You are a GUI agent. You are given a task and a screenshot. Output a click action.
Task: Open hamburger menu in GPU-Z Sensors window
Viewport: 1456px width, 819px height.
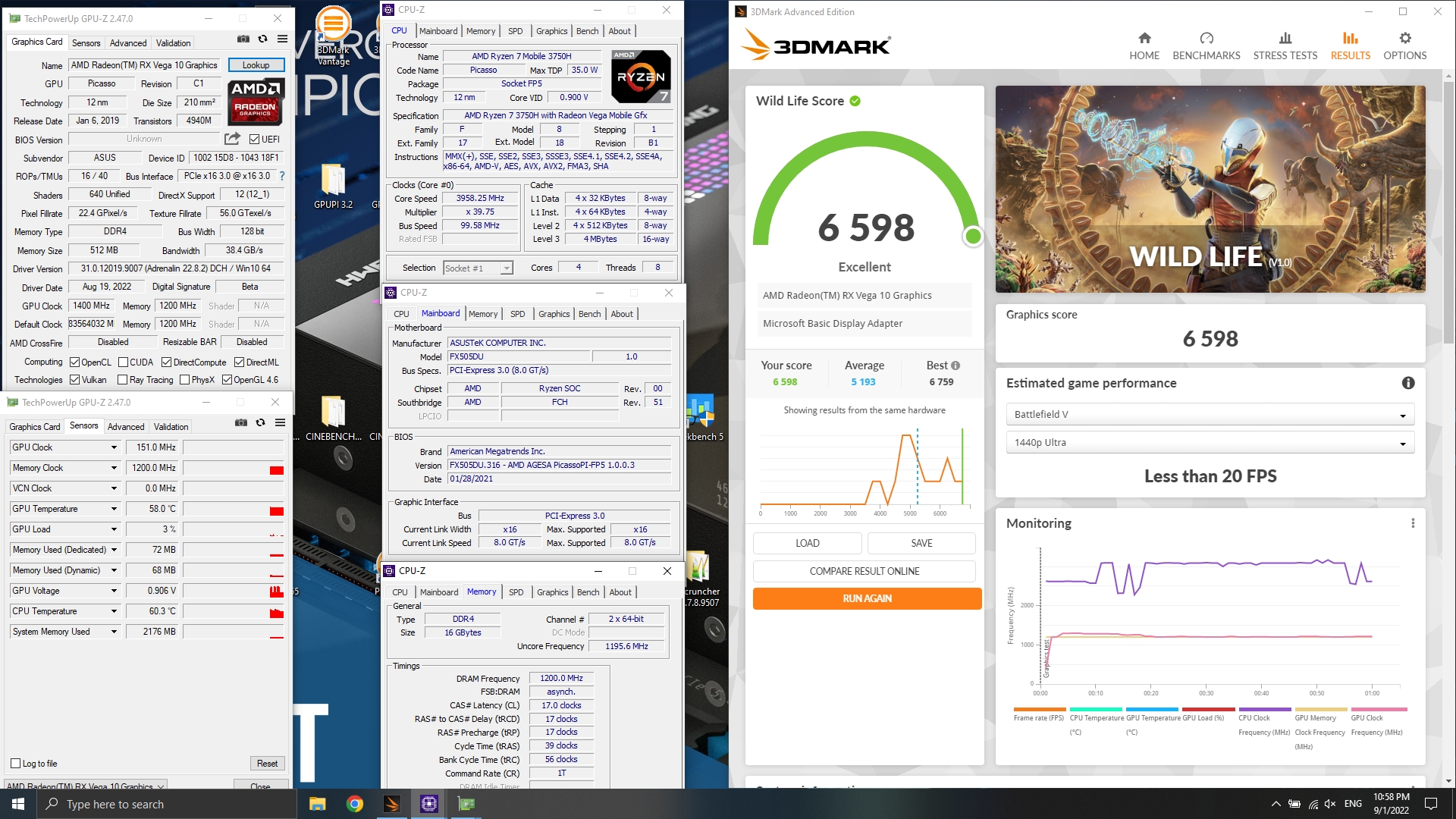pos(280,422)
